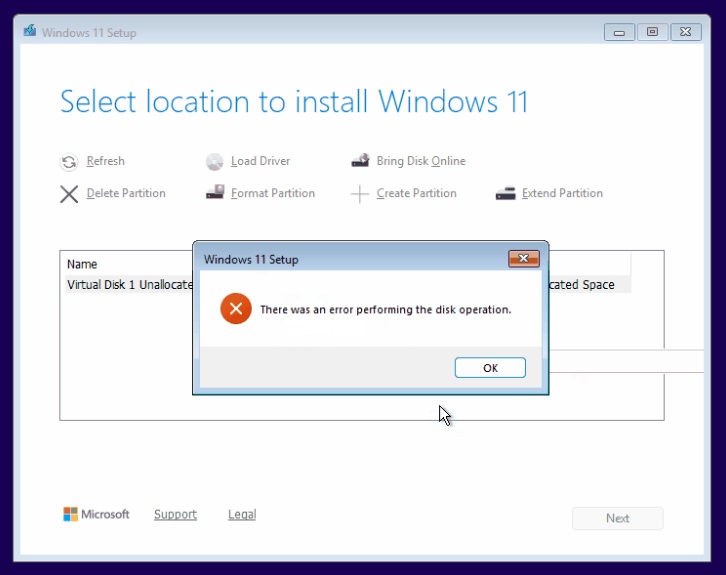
Task: Click the Format Partition drive icon
Action: (x=215, y=192)
